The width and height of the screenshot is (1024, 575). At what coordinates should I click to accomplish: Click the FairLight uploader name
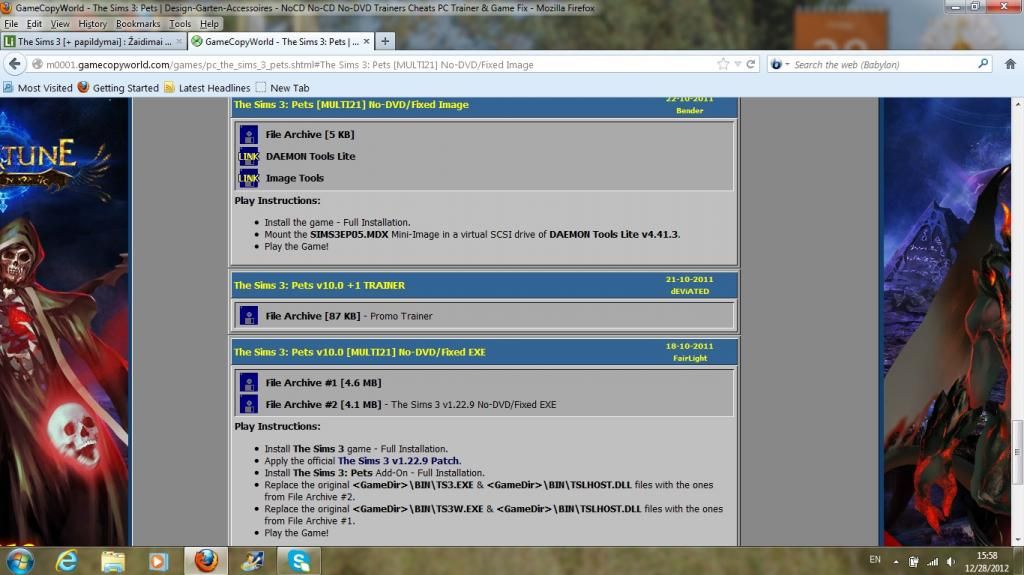(x=690, y=358)
